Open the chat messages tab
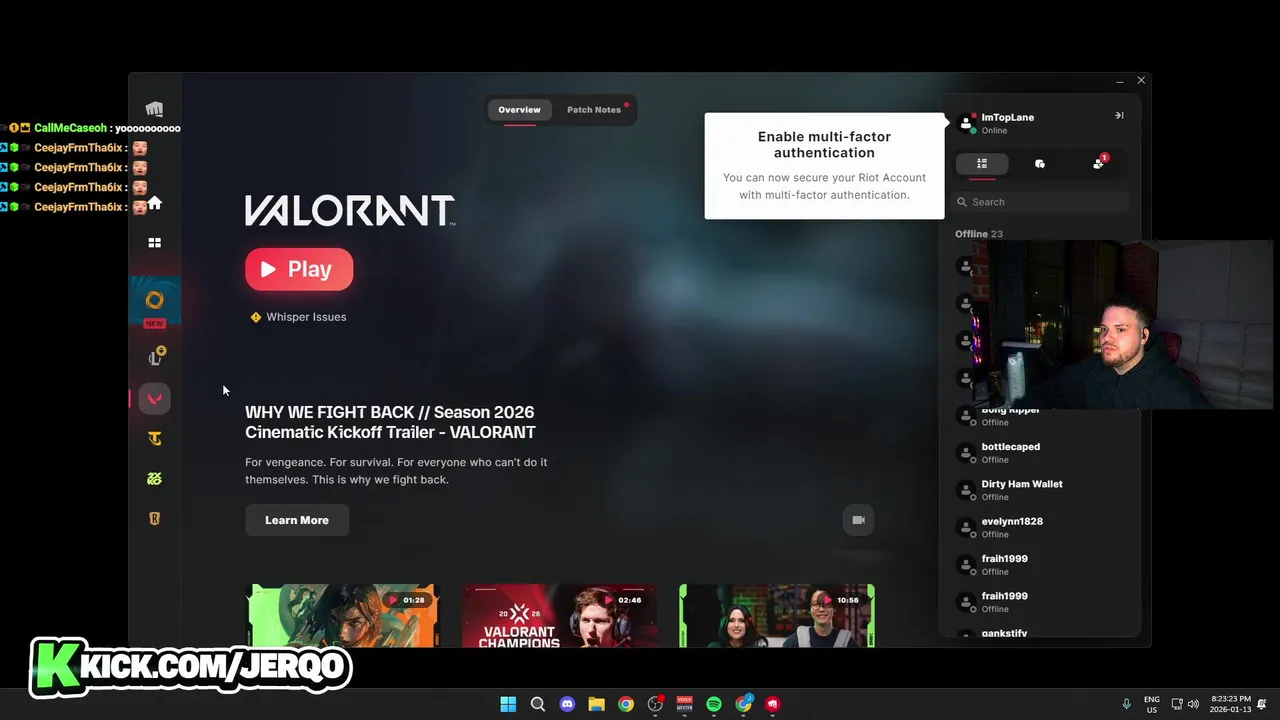This screenshot has height=720, width=1280. [1040, 163]
